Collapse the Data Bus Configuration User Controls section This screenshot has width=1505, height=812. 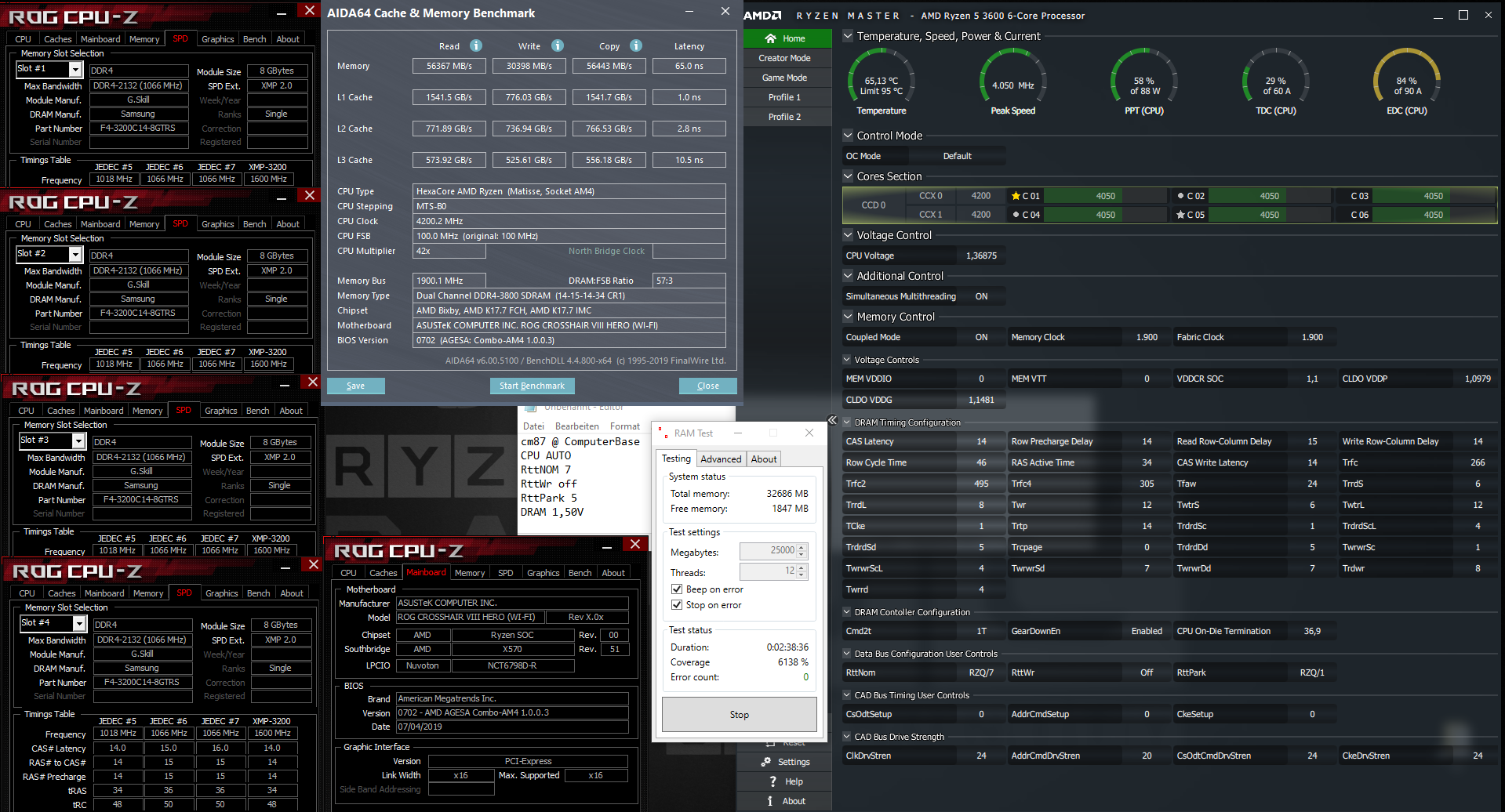(847, 654)
